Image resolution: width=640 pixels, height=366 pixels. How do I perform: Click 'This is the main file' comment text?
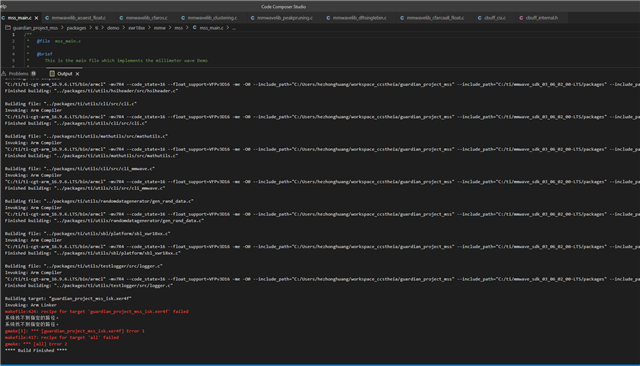[126, 60]
